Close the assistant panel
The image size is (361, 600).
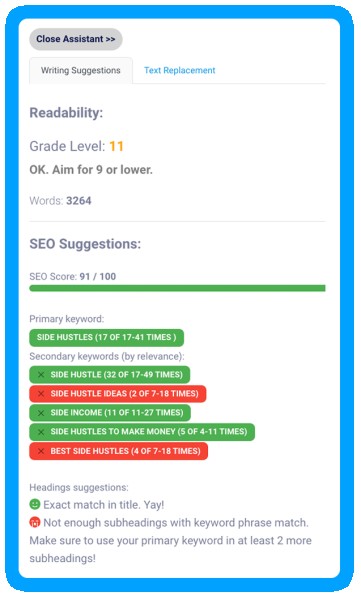76,39
